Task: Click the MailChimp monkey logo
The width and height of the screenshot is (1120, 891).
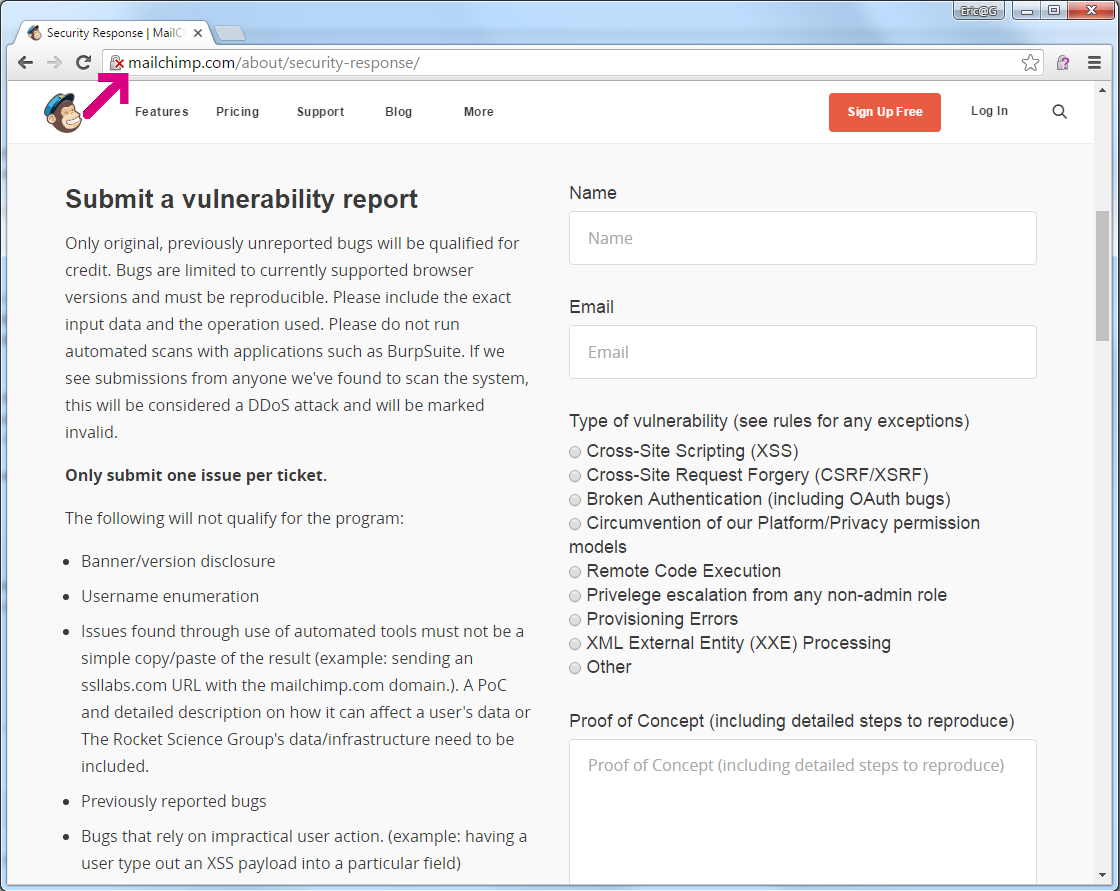Action: click(x=62, y=111)
